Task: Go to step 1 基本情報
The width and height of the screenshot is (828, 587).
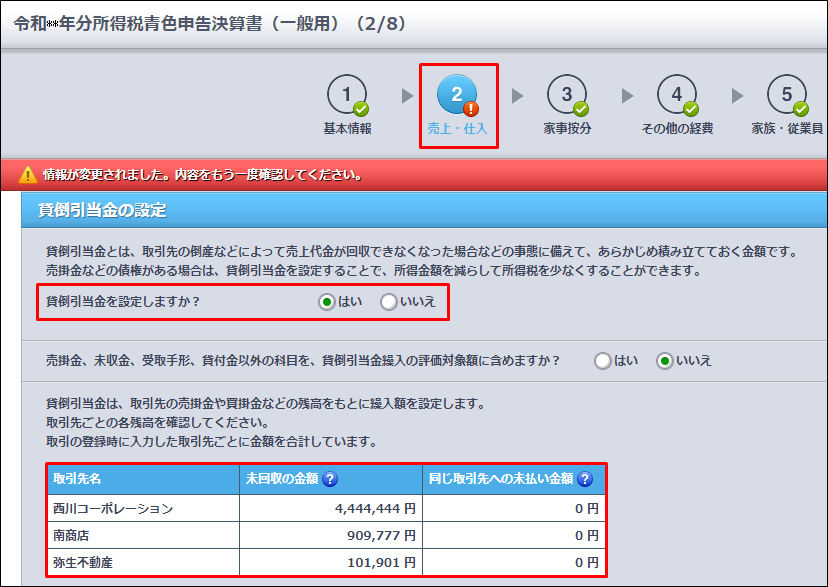Action: [347, 105]
